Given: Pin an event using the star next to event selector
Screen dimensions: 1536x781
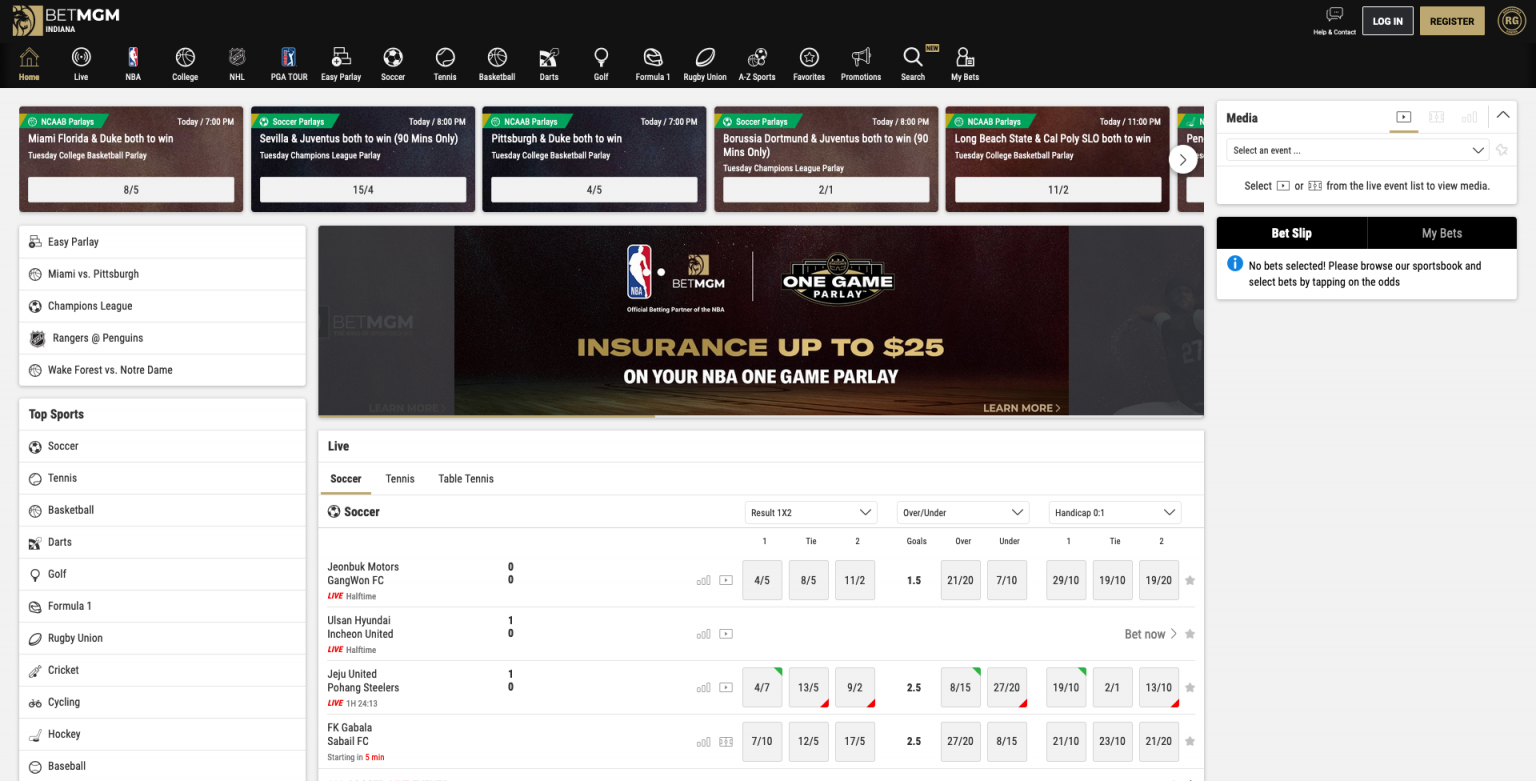Looking at the screenshot, I should (x=1501, y=150).
